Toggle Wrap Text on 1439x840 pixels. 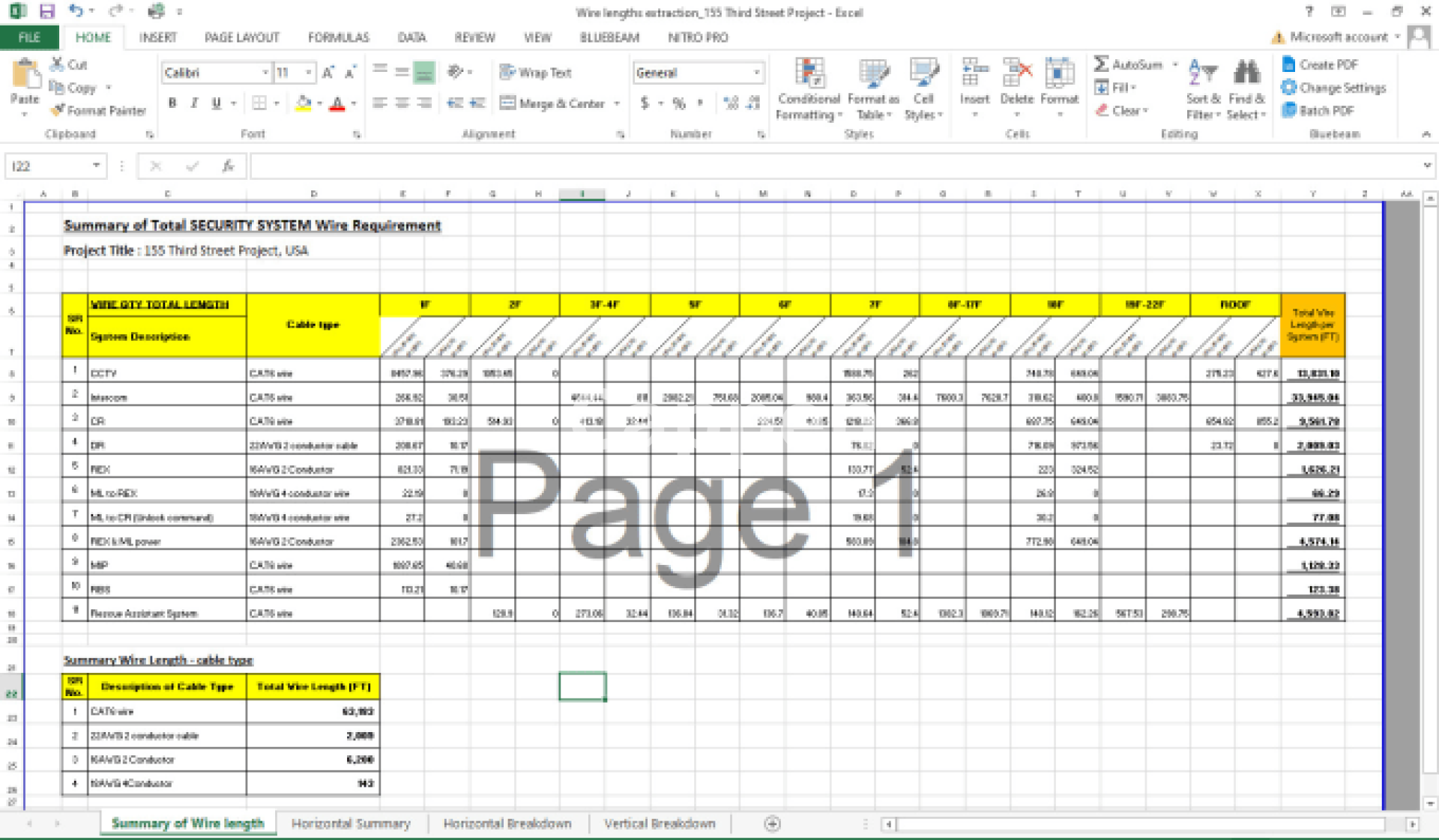click(537, 73)
